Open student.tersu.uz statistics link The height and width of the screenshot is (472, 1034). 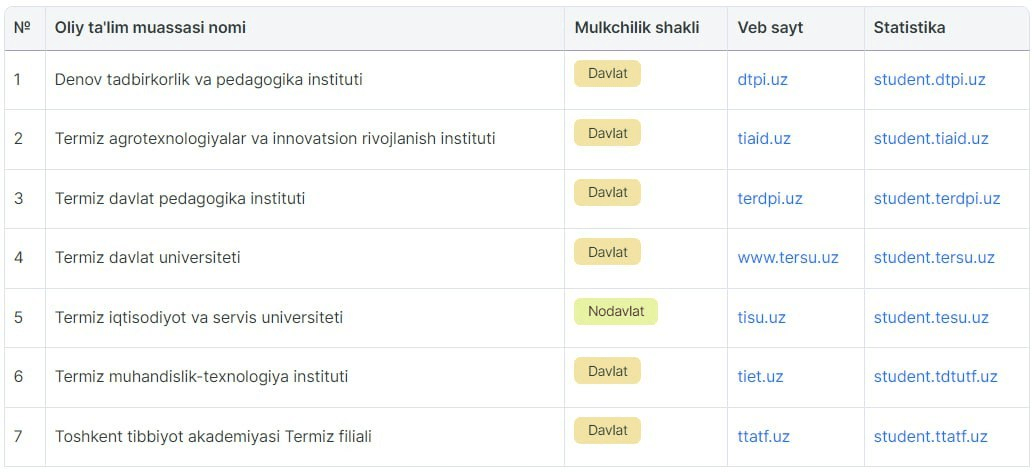point(934,258)
